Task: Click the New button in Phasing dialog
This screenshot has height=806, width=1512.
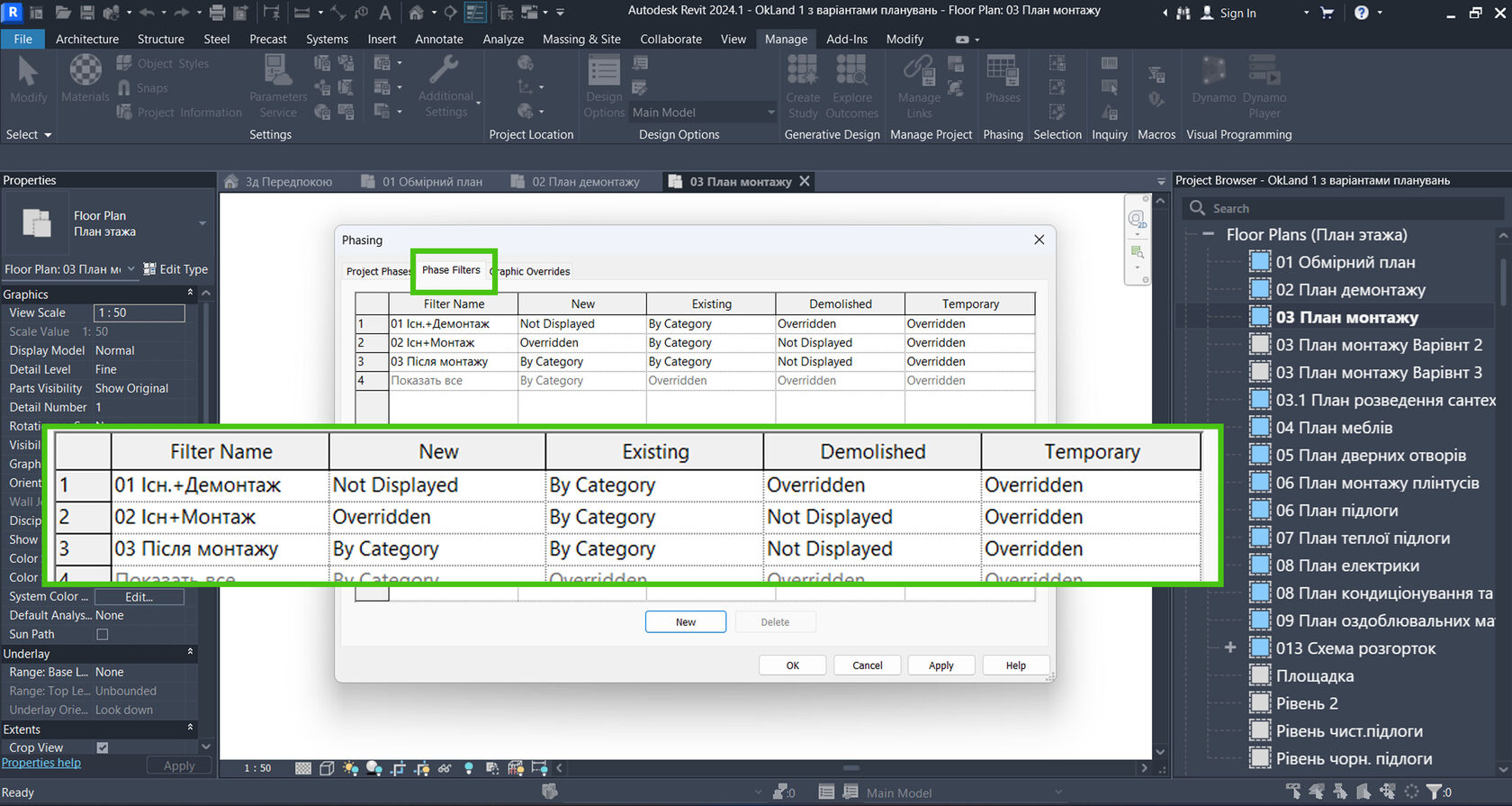Action: click(x=685, y=622)
